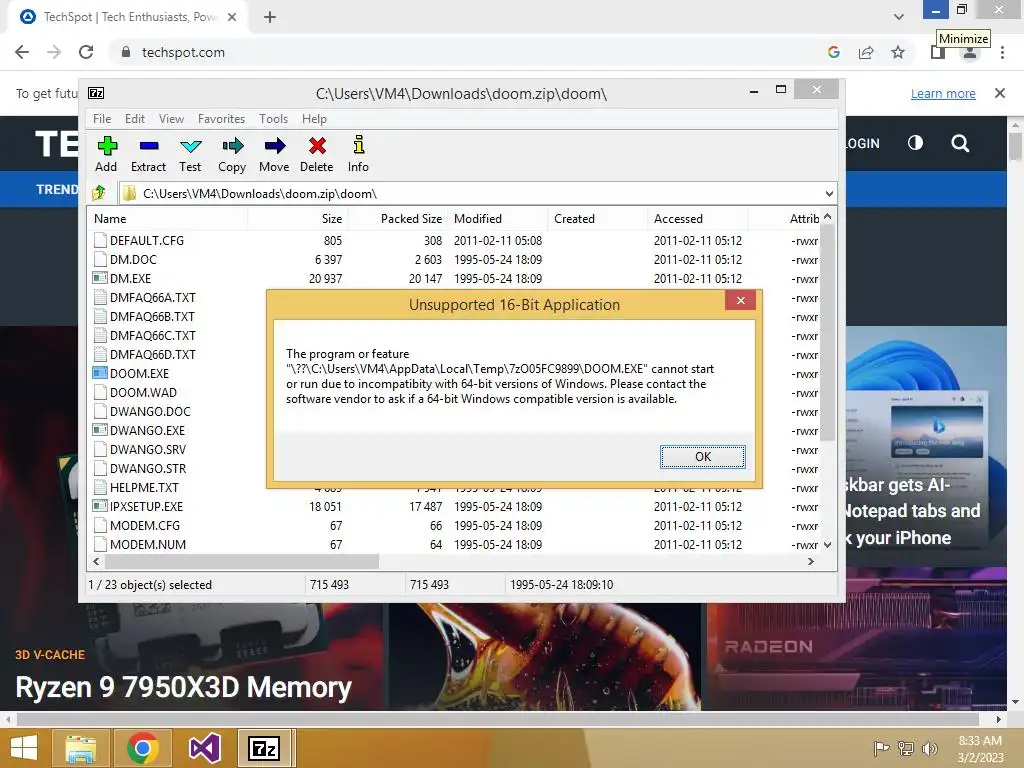This screenshot has width=1024, height=768.
Task: Click the 7-Zip taskbar button
Action: (264, 748)
